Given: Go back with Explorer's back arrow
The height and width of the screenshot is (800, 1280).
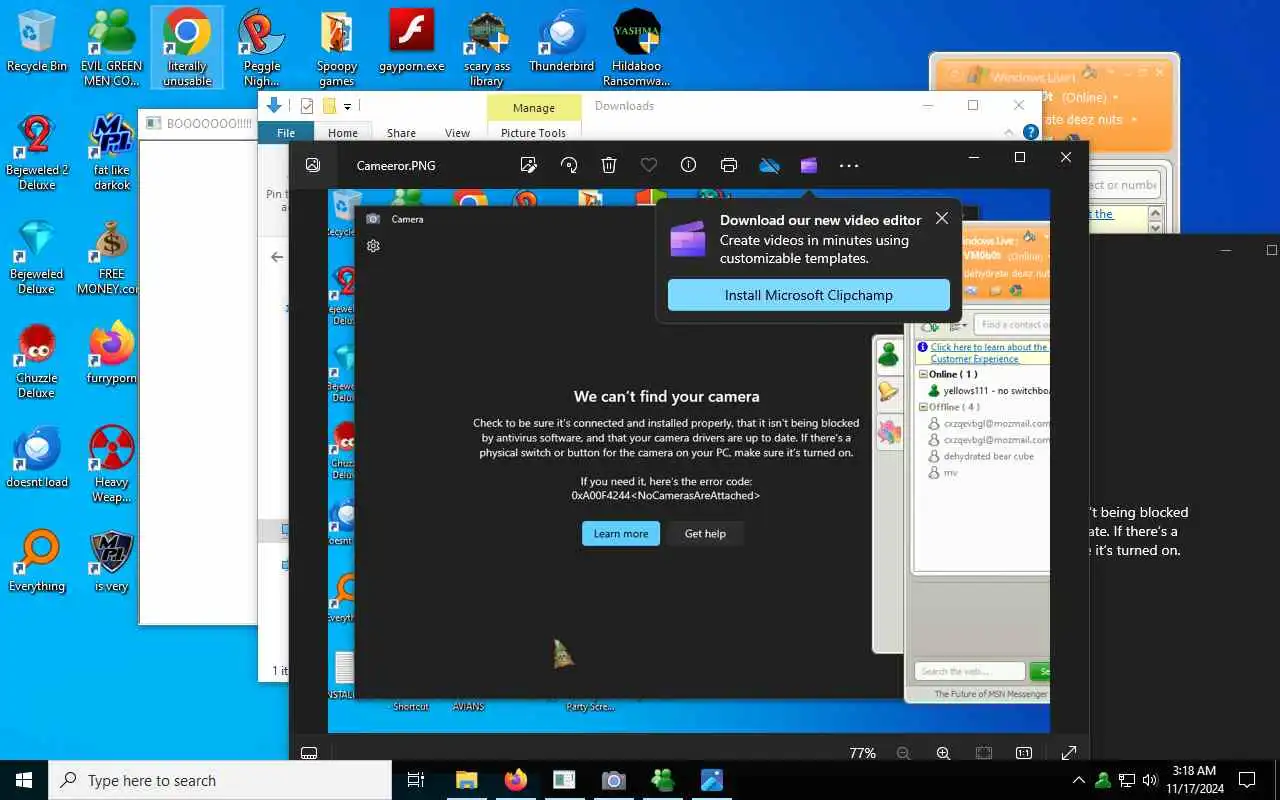Looking at the screenshot, I should [277, 257].
